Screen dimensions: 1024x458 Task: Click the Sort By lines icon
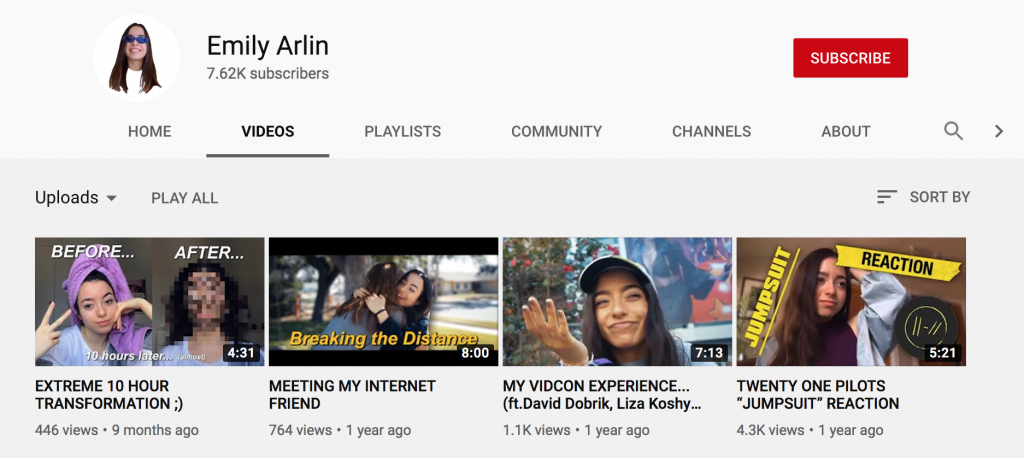pyautogui.click(x=886, y=197)
